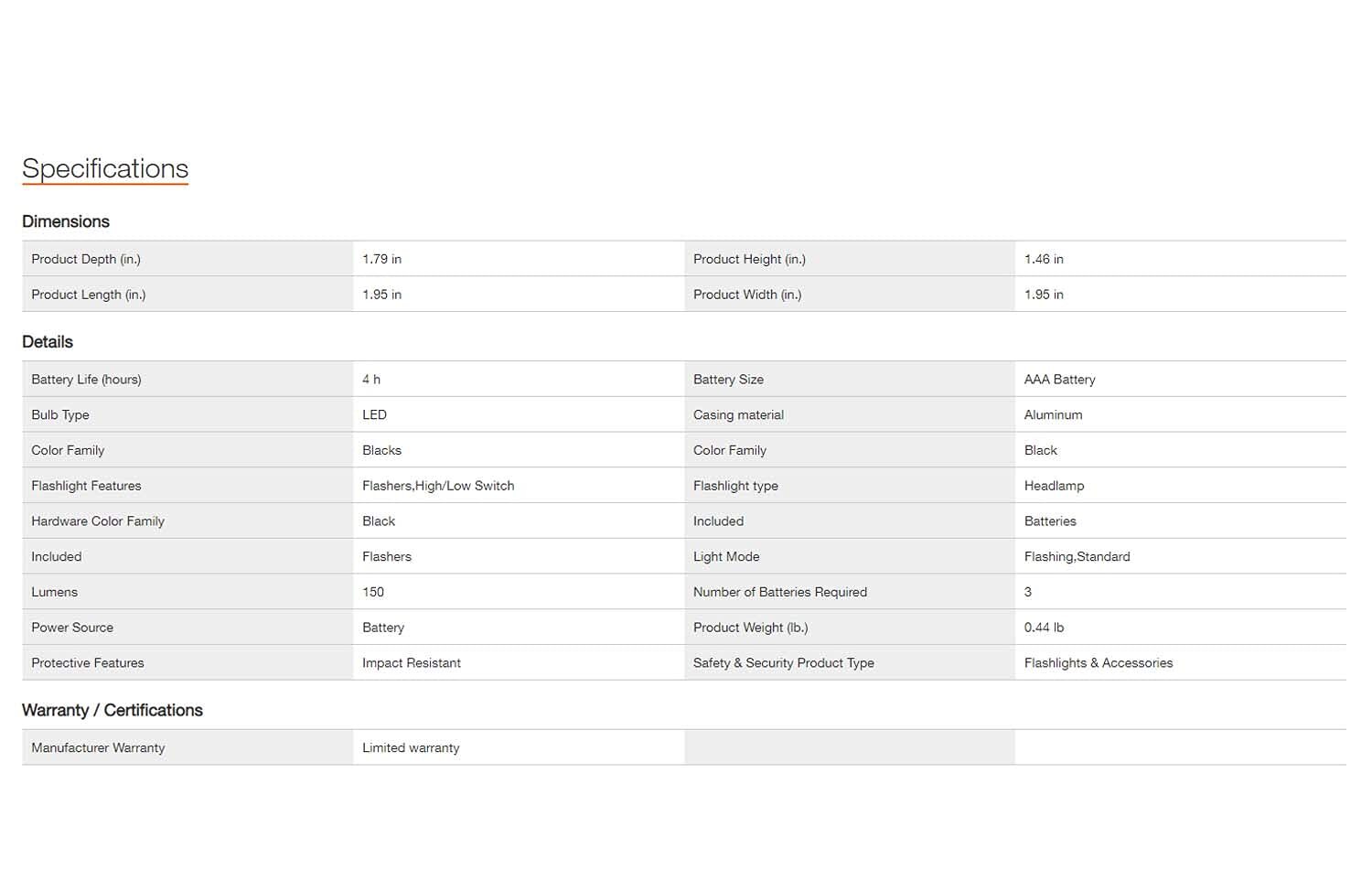Select the Headlamp flashlight type value
The width and height of the screenshot is (1372, 891).
tap(1054, 486)
